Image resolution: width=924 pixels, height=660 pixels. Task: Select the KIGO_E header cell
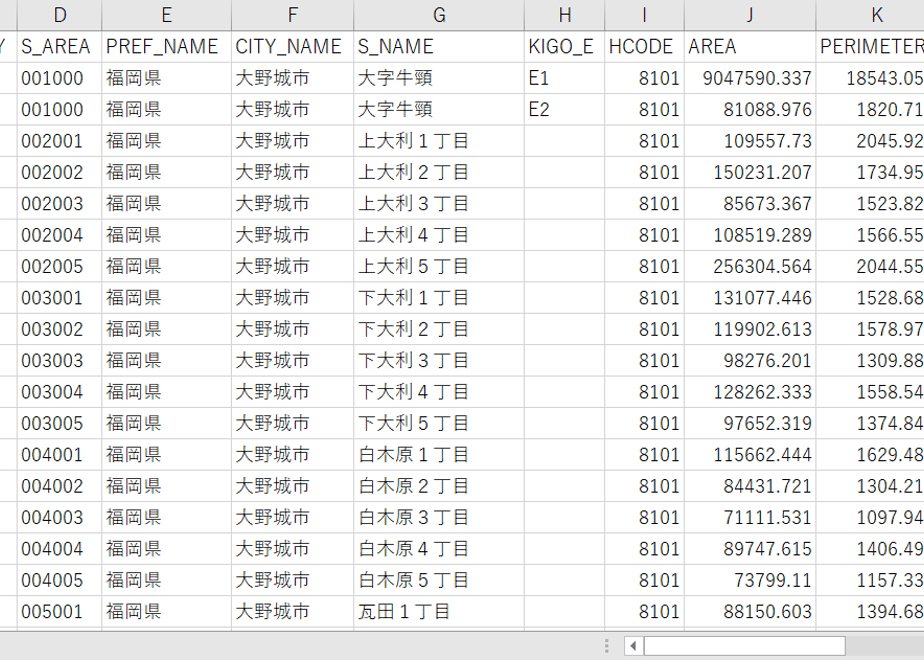(x=565, y=47)
